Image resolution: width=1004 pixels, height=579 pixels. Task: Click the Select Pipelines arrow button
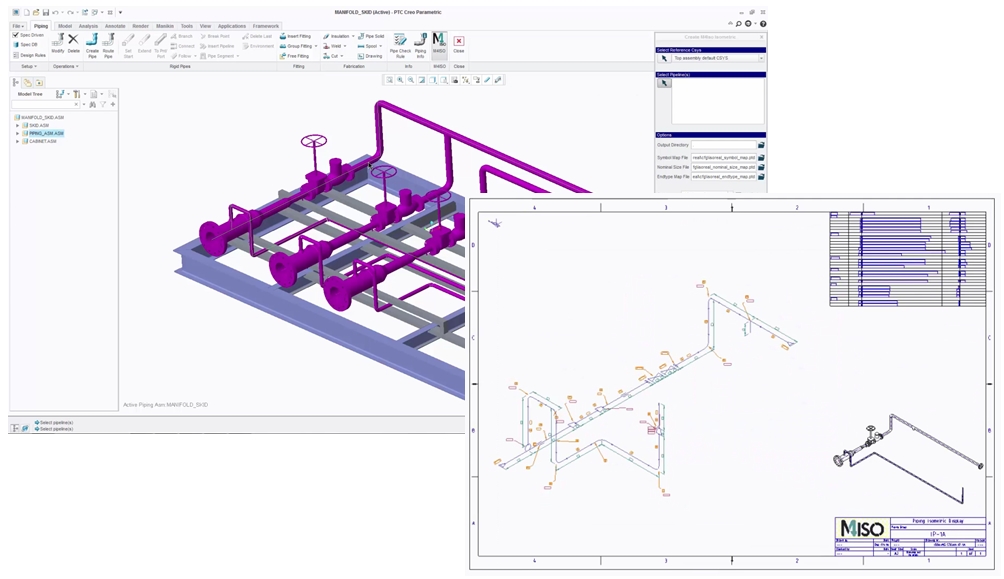coord(663,83)
